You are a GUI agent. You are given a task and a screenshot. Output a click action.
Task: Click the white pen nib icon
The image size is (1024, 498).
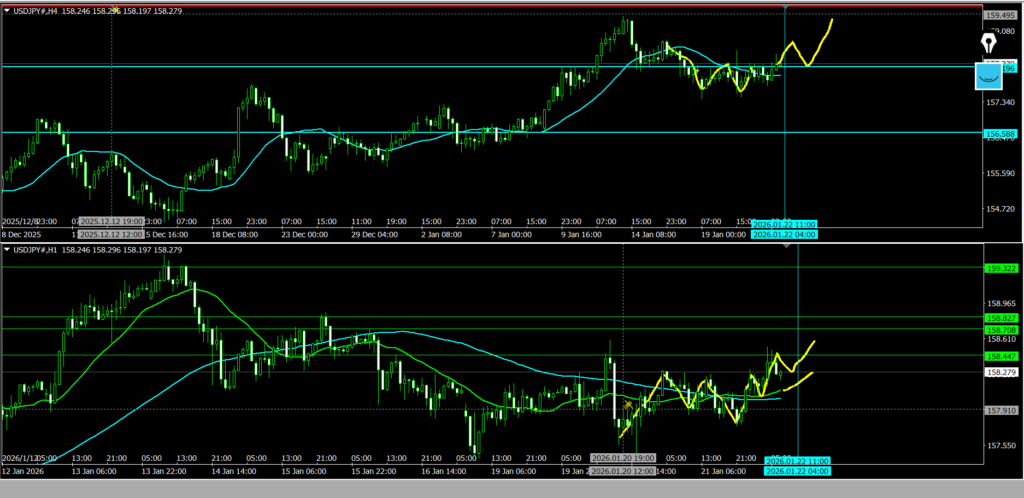[989, 44]
